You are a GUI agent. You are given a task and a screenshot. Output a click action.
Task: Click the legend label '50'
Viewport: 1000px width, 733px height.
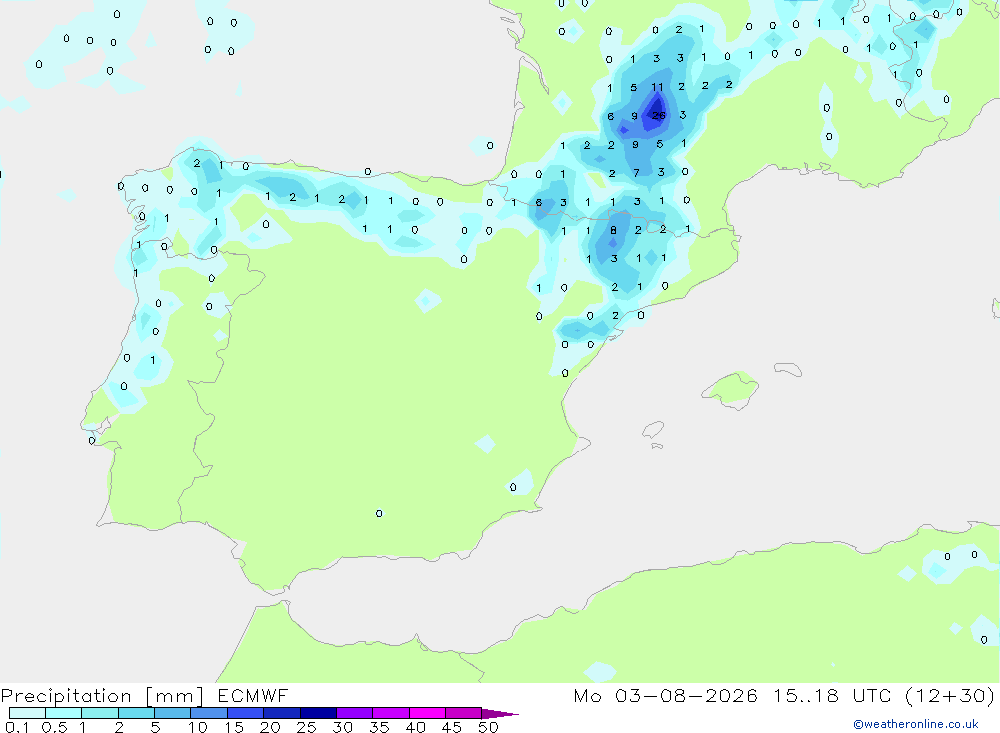point(488,727)
